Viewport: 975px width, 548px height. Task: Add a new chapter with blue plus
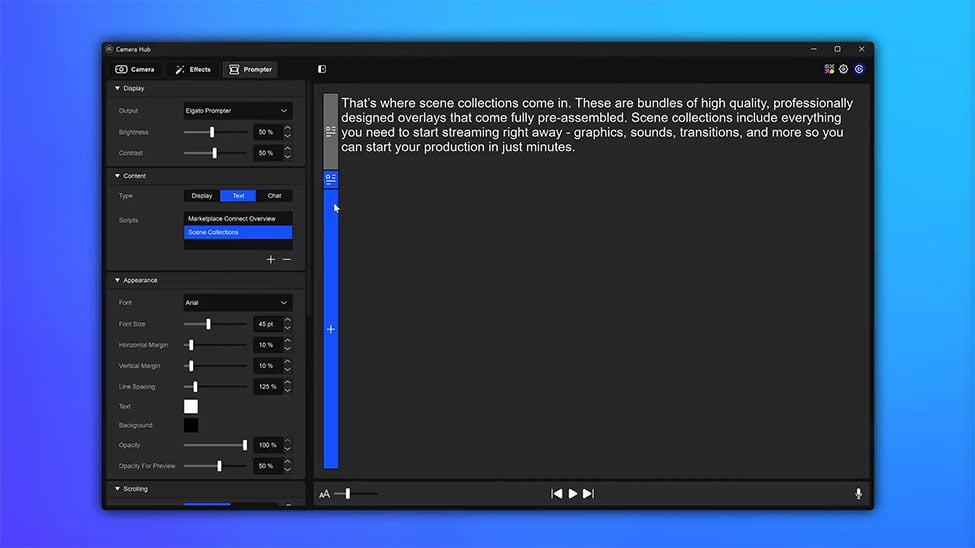[x=331, y=330]
